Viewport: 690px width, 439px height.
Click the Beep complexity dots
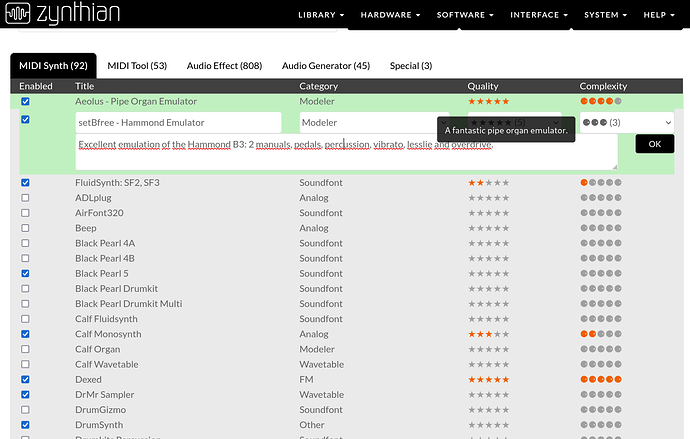click(x=601, y=228)
